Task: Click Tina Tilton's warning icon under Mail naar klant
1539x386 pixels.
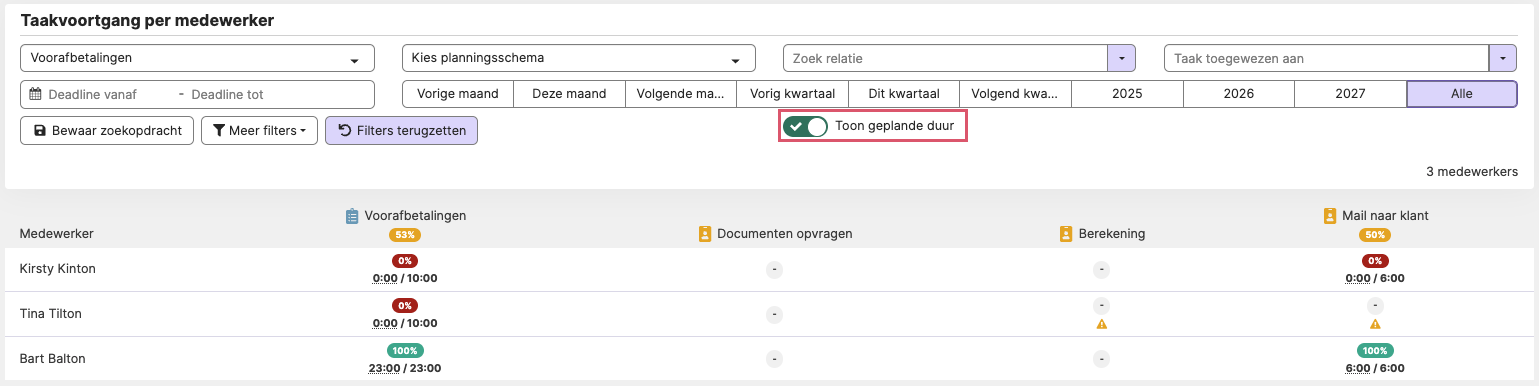Action: click(x=1375, y=324)
